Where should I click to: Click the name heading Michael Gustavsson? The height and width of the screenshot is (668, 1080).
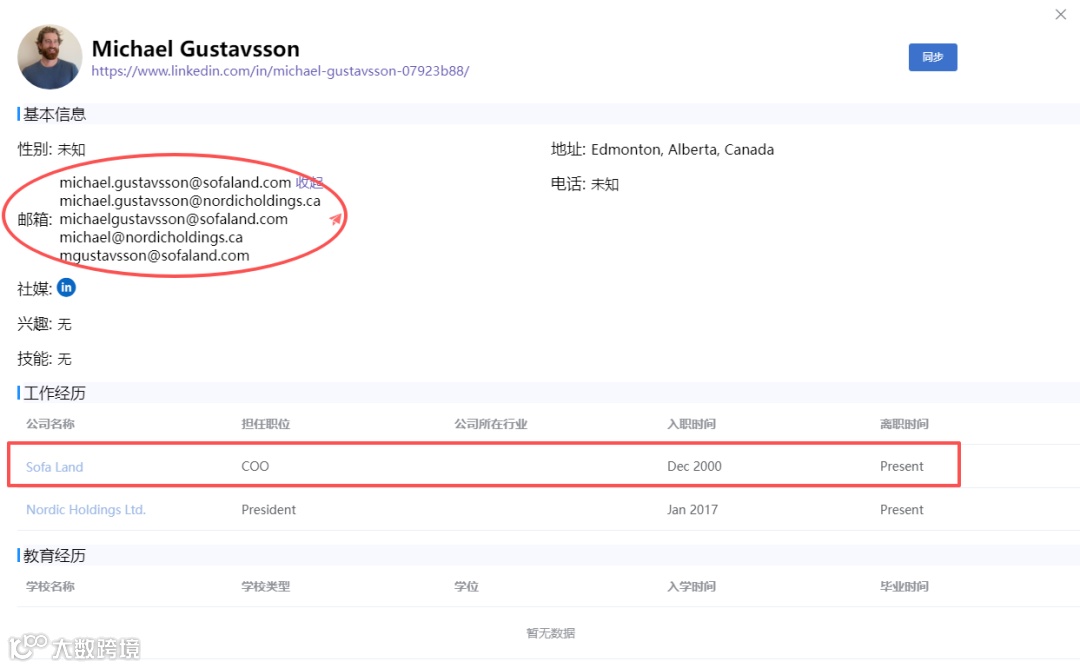tap(196, 49)
